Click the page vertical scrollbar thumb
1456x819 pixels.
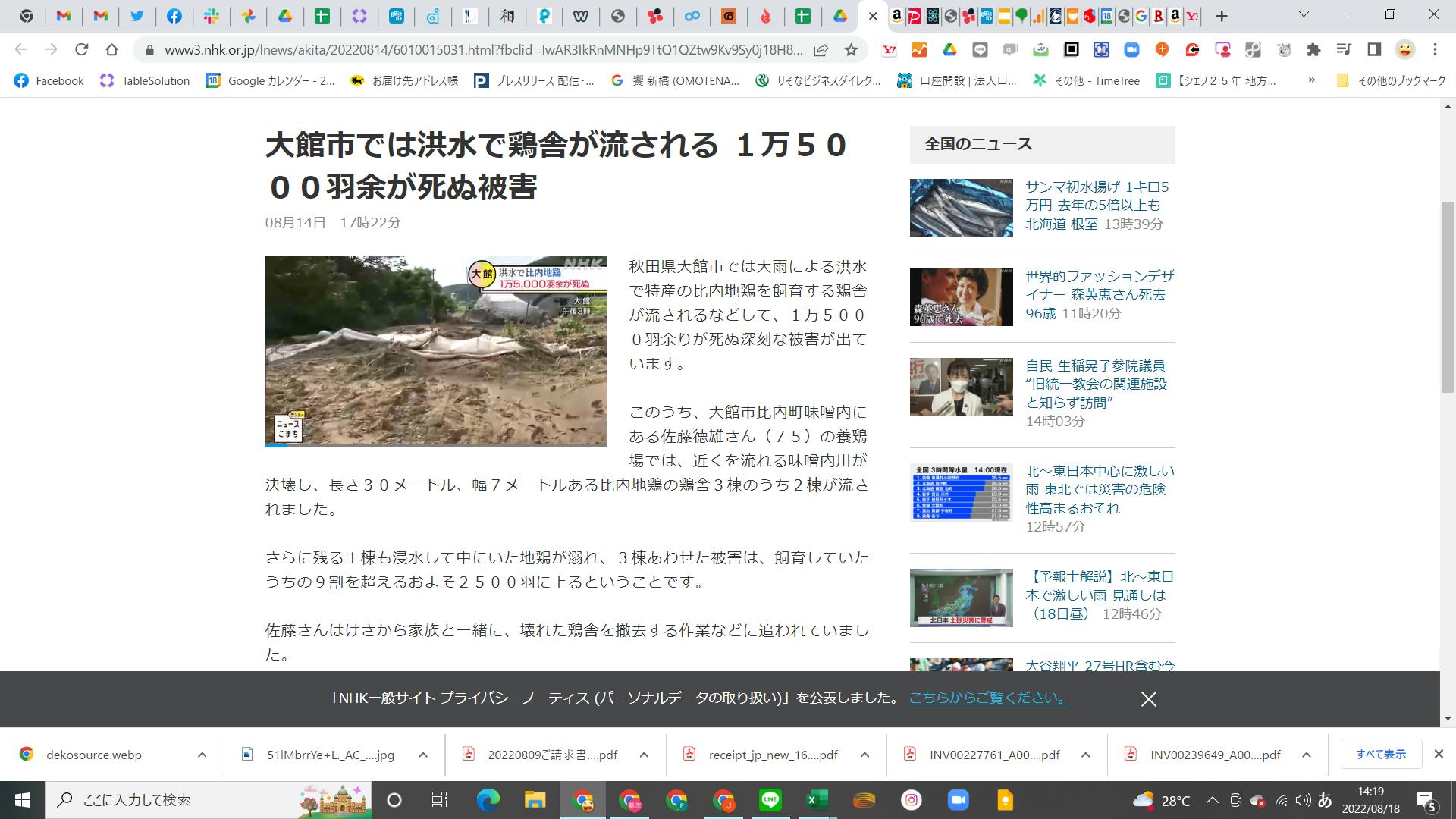[1448, 296]
